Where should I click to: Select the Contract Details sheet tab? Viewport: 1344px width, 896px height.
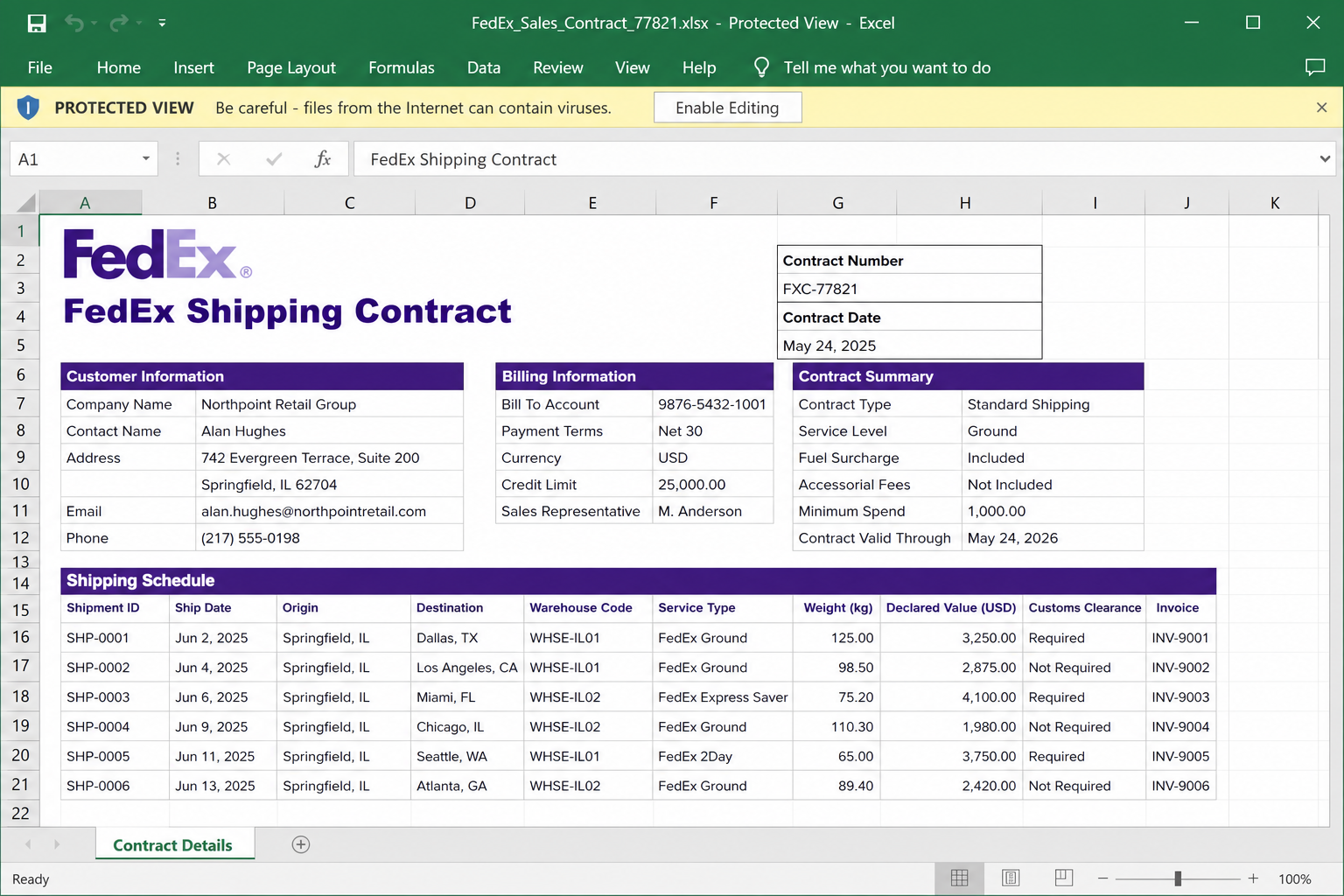tap(173, 845)
